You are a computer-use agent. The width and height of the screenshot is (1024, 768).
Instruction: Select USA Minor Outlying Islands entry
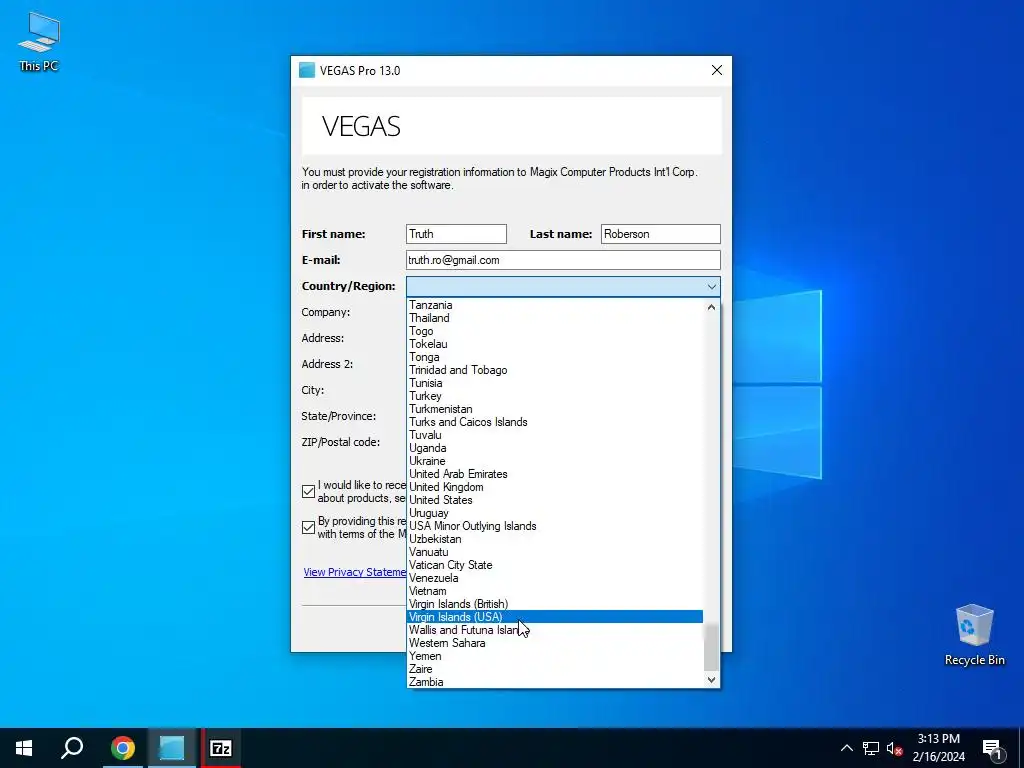click(555, 526)
